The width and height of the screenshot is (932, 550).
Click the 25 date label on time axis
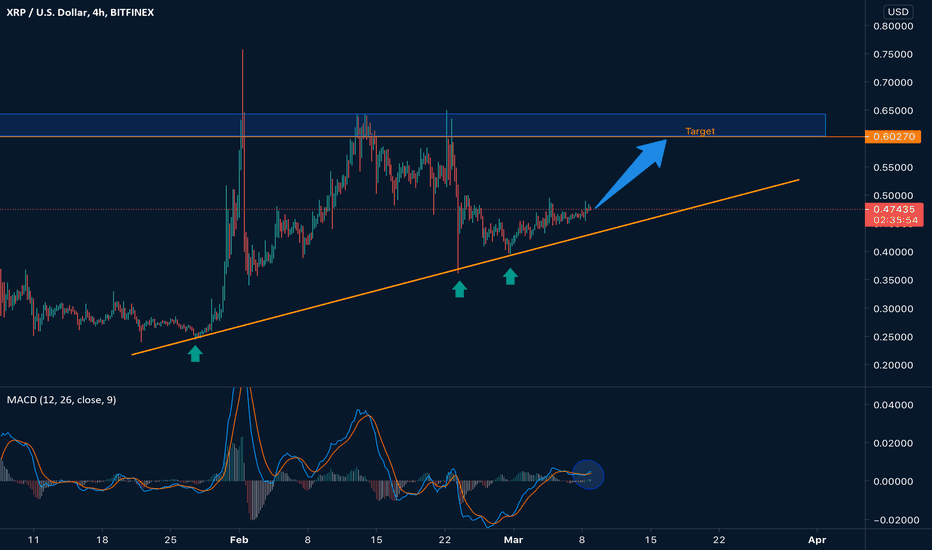pos(171,540)
